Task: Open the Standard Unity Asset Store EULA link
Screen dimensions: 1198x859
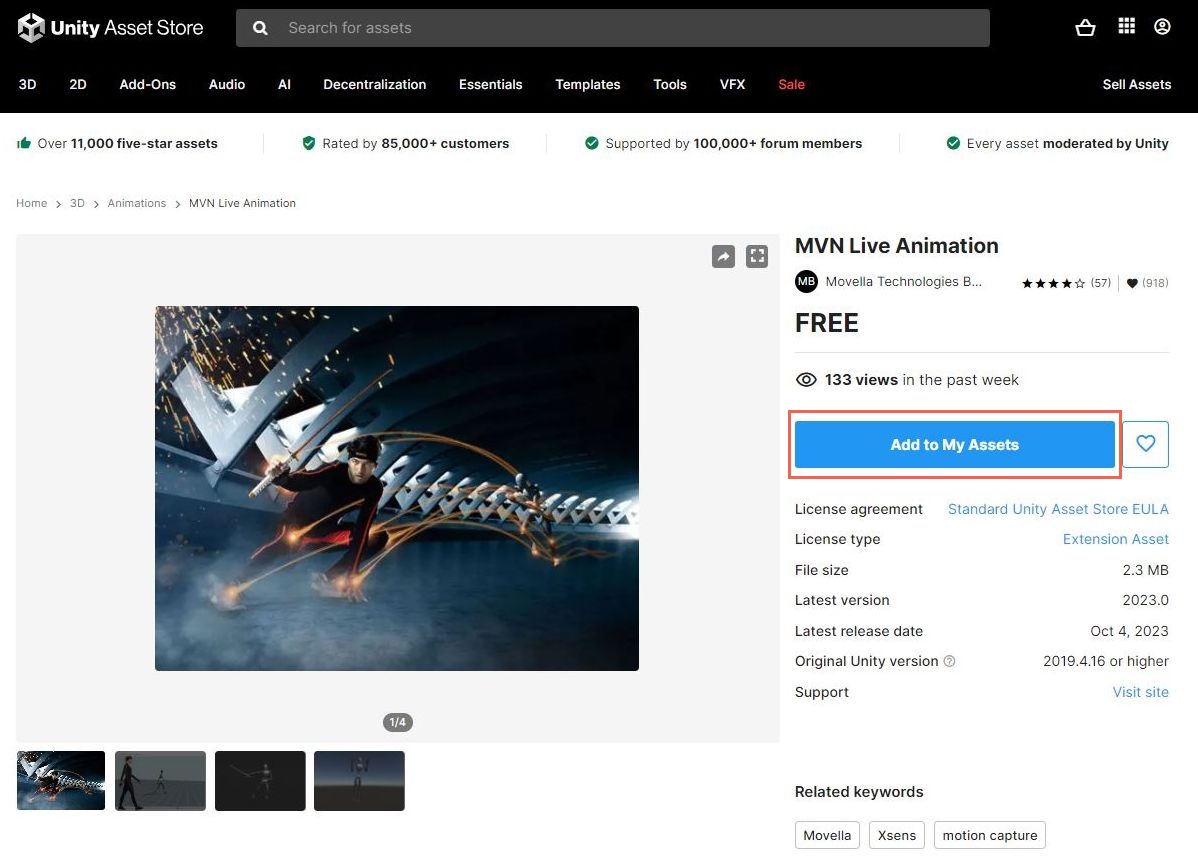Action: 1058,509
